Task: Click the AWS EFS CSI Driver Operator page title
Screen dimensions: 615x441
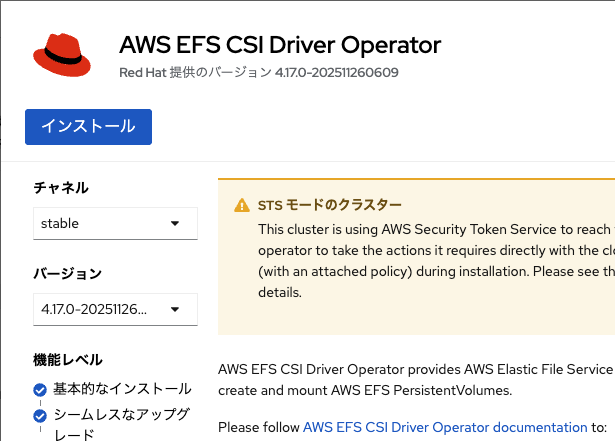Action: 279,45
